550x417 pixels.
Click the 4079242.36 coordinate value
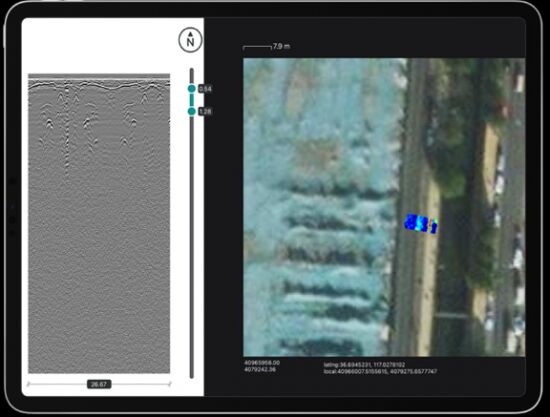pyautogui.click(x=260, y=369)
